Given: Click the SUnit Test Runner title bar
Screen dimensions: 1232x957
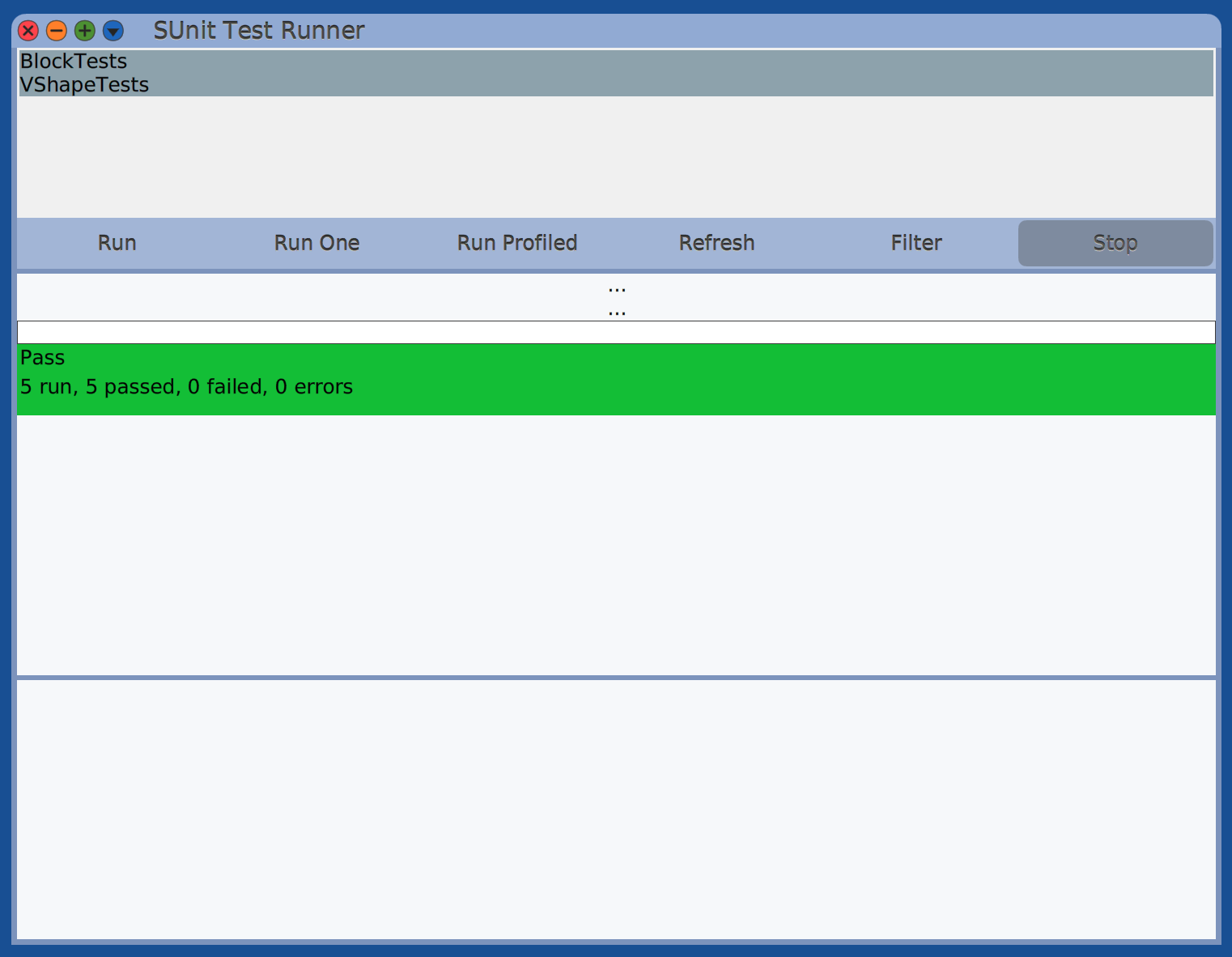Looking at the screenshot, I should [257, 30].
